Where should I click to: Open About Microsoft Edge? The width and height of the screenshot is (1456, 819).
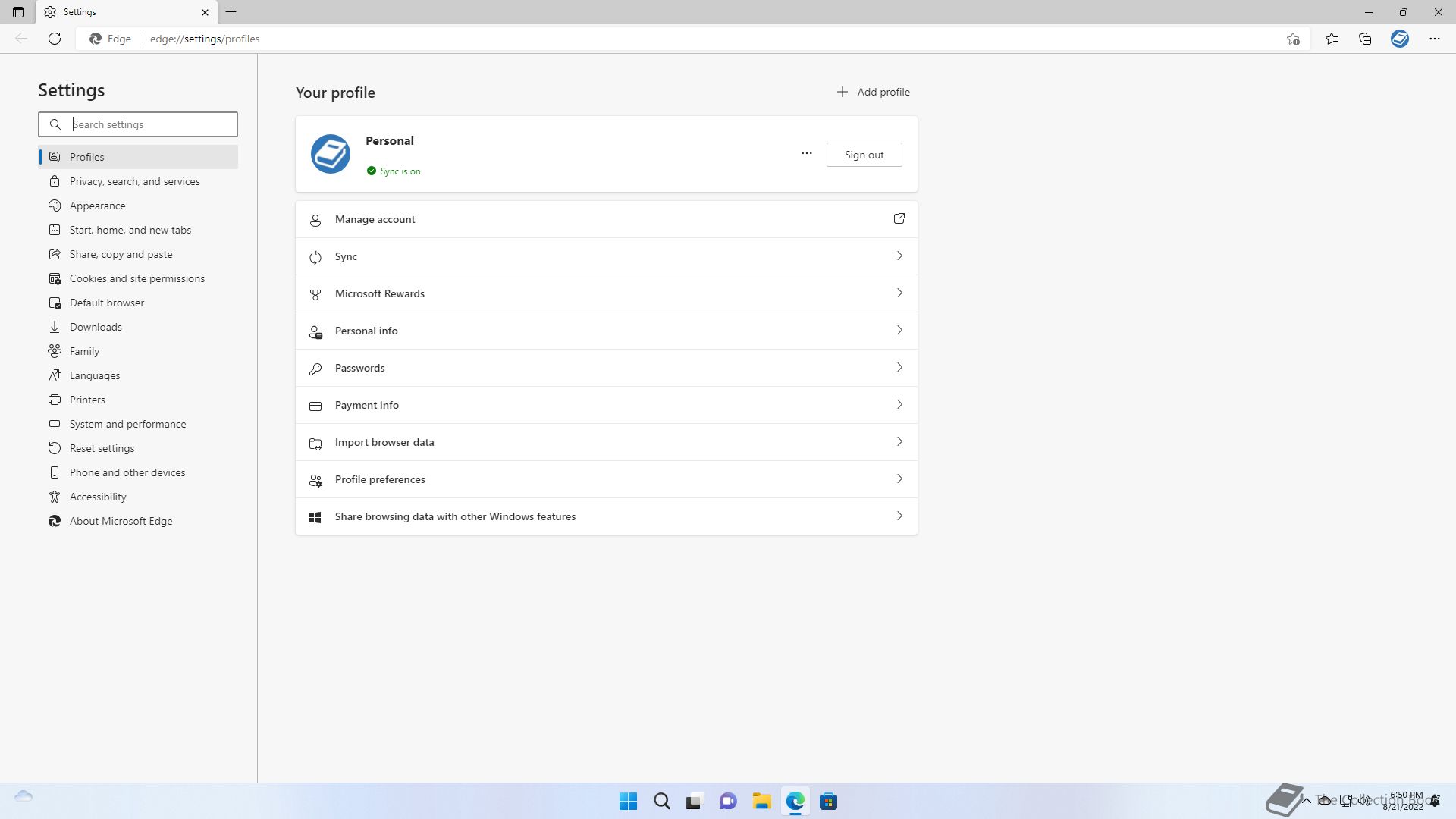click(138, 521)
